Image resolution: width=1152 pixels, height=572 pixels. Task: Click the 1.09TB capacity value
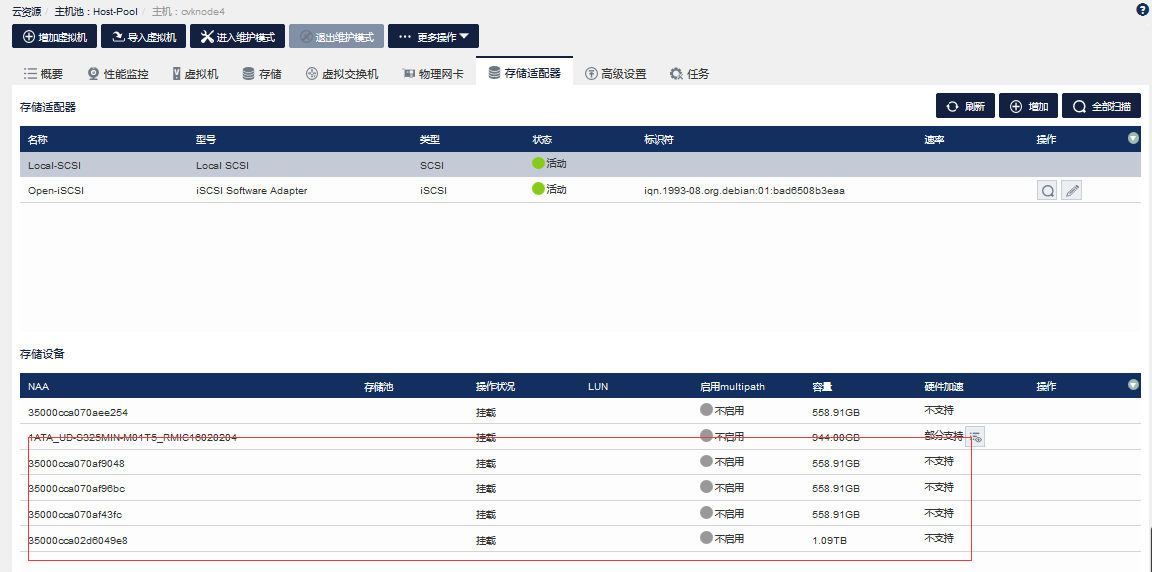pos(829,540)
